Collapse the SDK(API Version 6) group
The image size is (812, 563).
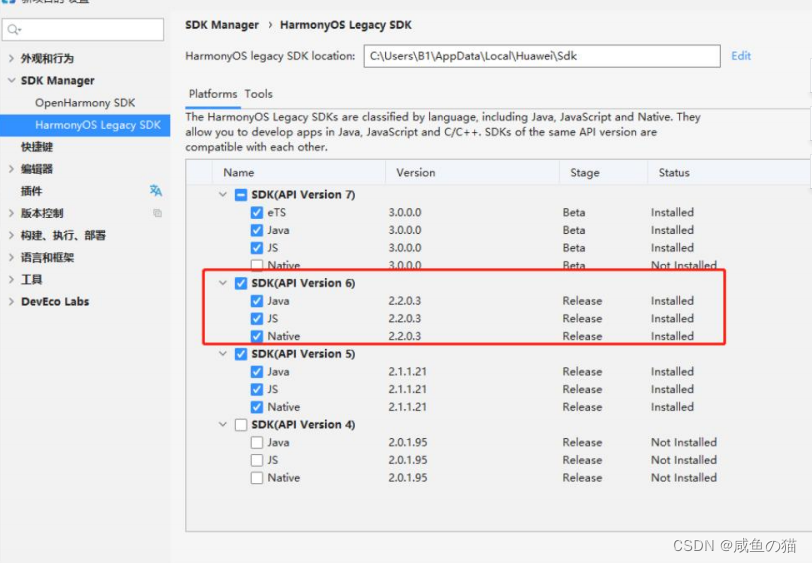pos(223,283)
